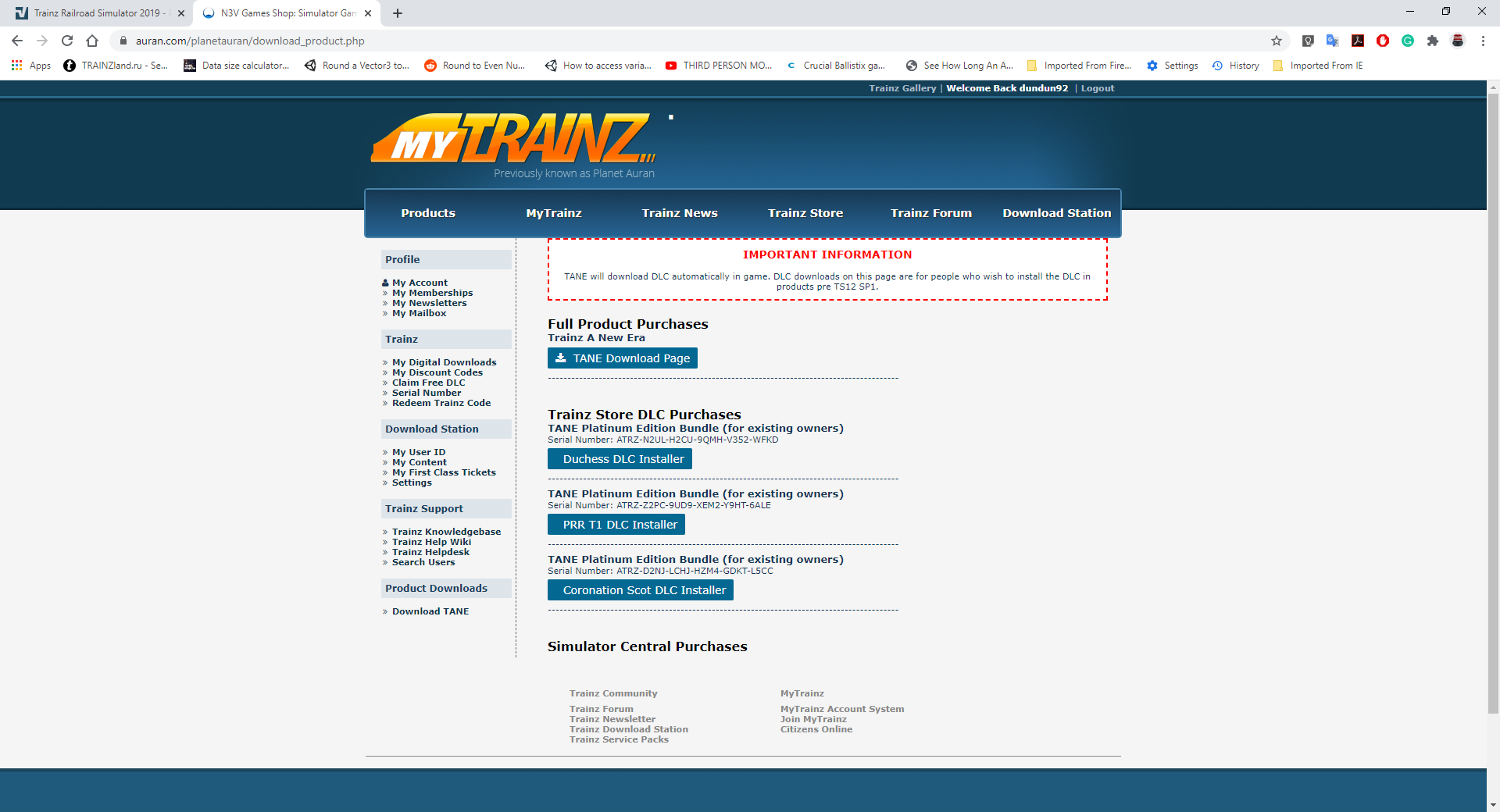Viewport: 1500px width, 812px height.
Task: Click the red Opera-style extension icon
Action: (x=1383, y=41)
